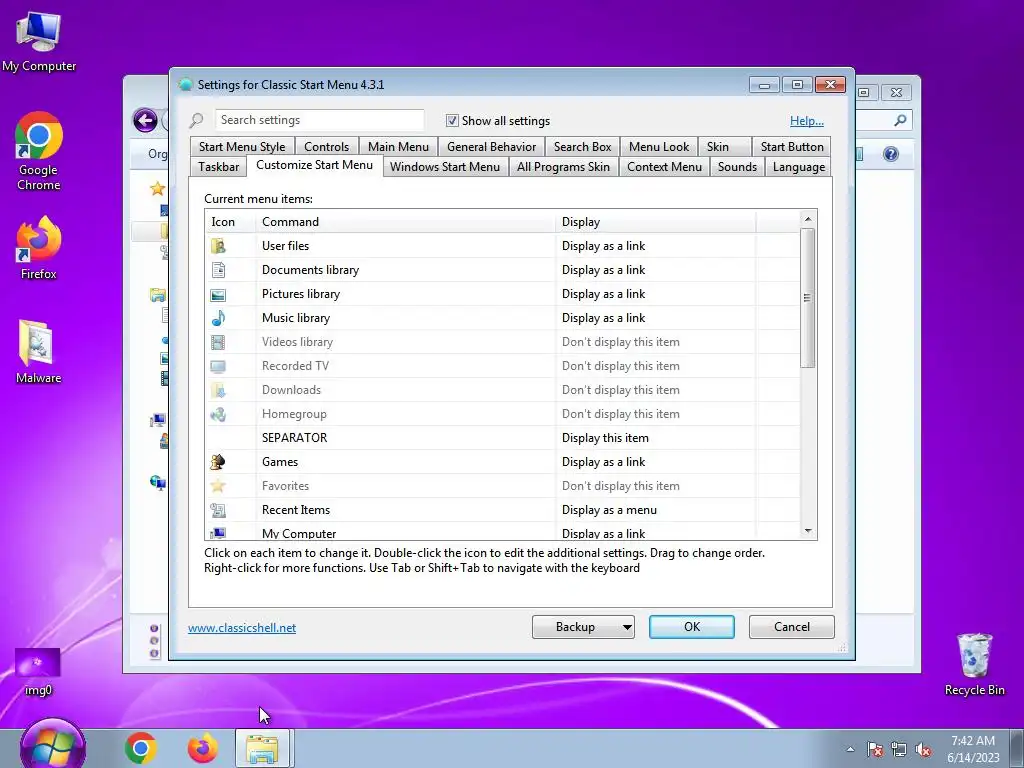Click the Search settings field
Screen dimensions: 1024x768
pos(319,120)
